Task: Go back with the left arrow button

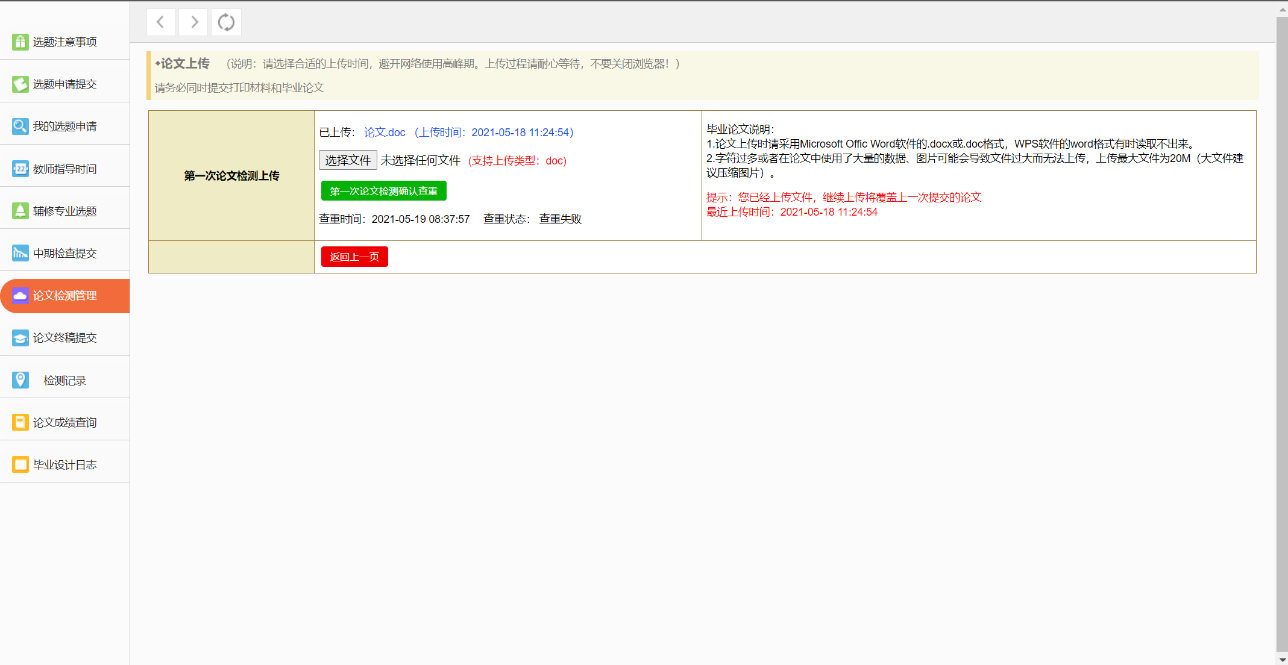Action: click(161, 22)
